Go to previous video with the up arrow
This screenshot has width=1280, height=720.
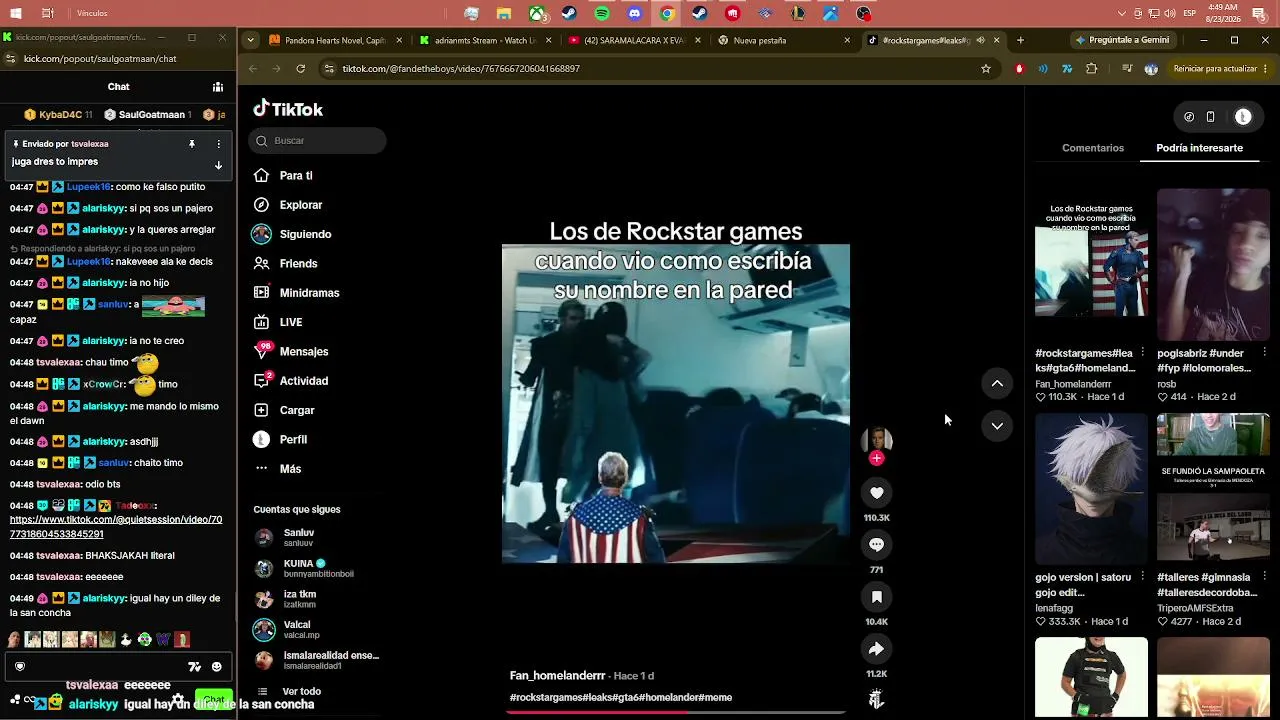pos(997,383)
